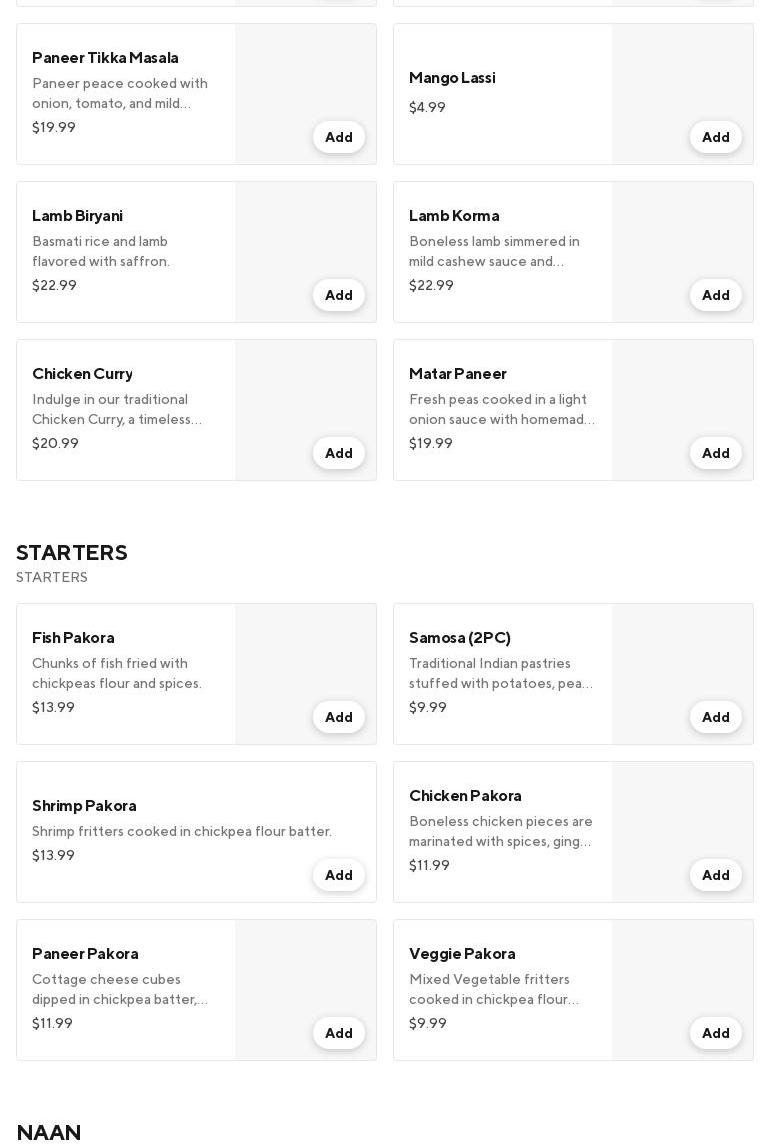
Task: Add Shrimp Pakora to the cart
Action: point(338,875)
